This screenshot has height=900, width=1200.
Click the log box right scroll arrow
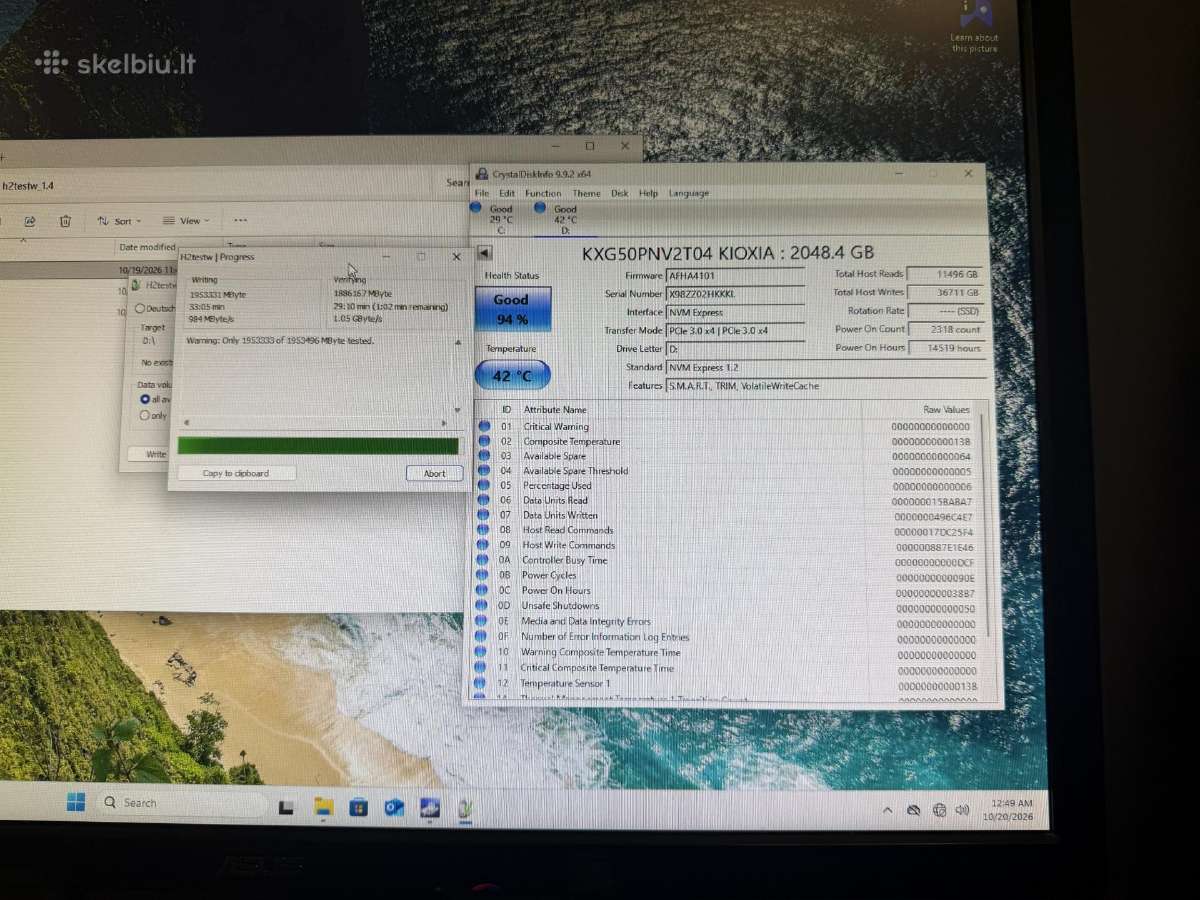click(445, 423)
